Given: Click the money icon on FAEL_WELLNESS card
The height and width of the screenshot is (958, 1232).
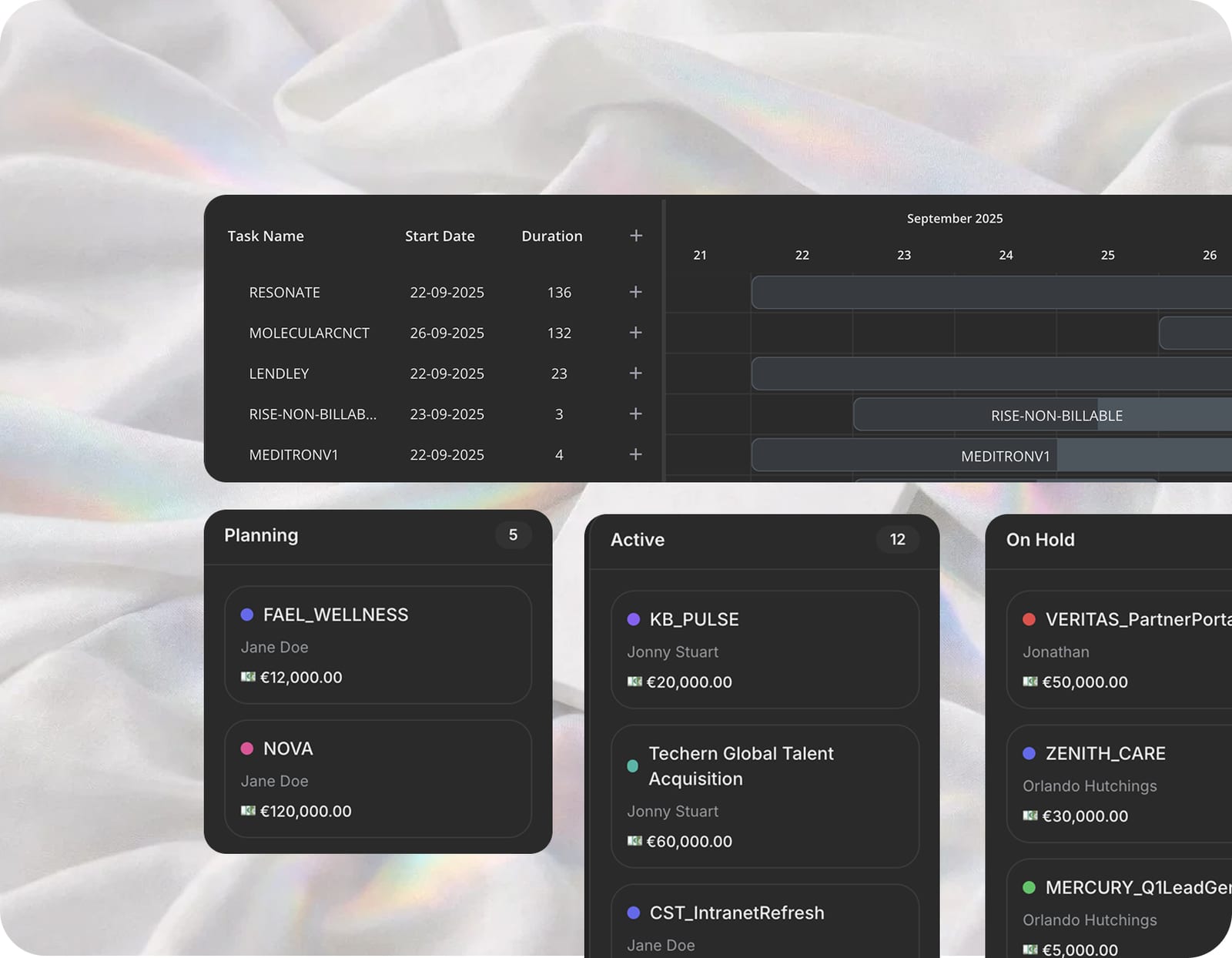Looking at the screenshot, I should pyautogui.click(x=248, y=677).
